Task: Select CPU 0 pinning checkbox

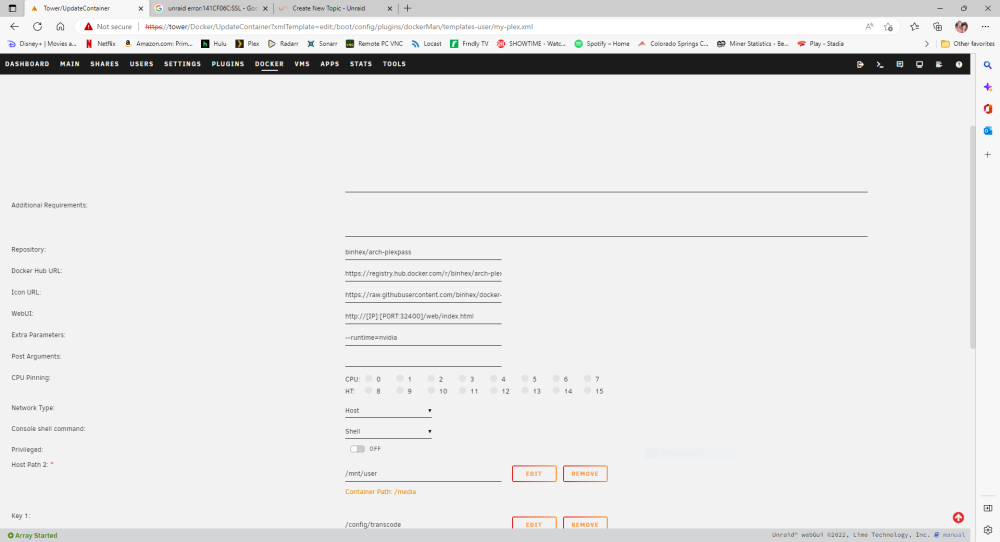Action: (x=369, y=379)
